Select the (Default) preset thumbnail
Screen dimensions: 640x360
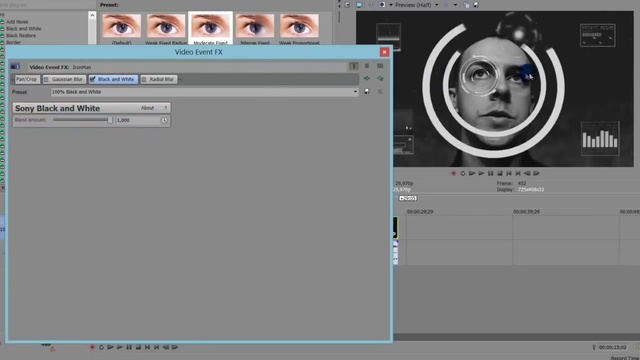(121, 29)
